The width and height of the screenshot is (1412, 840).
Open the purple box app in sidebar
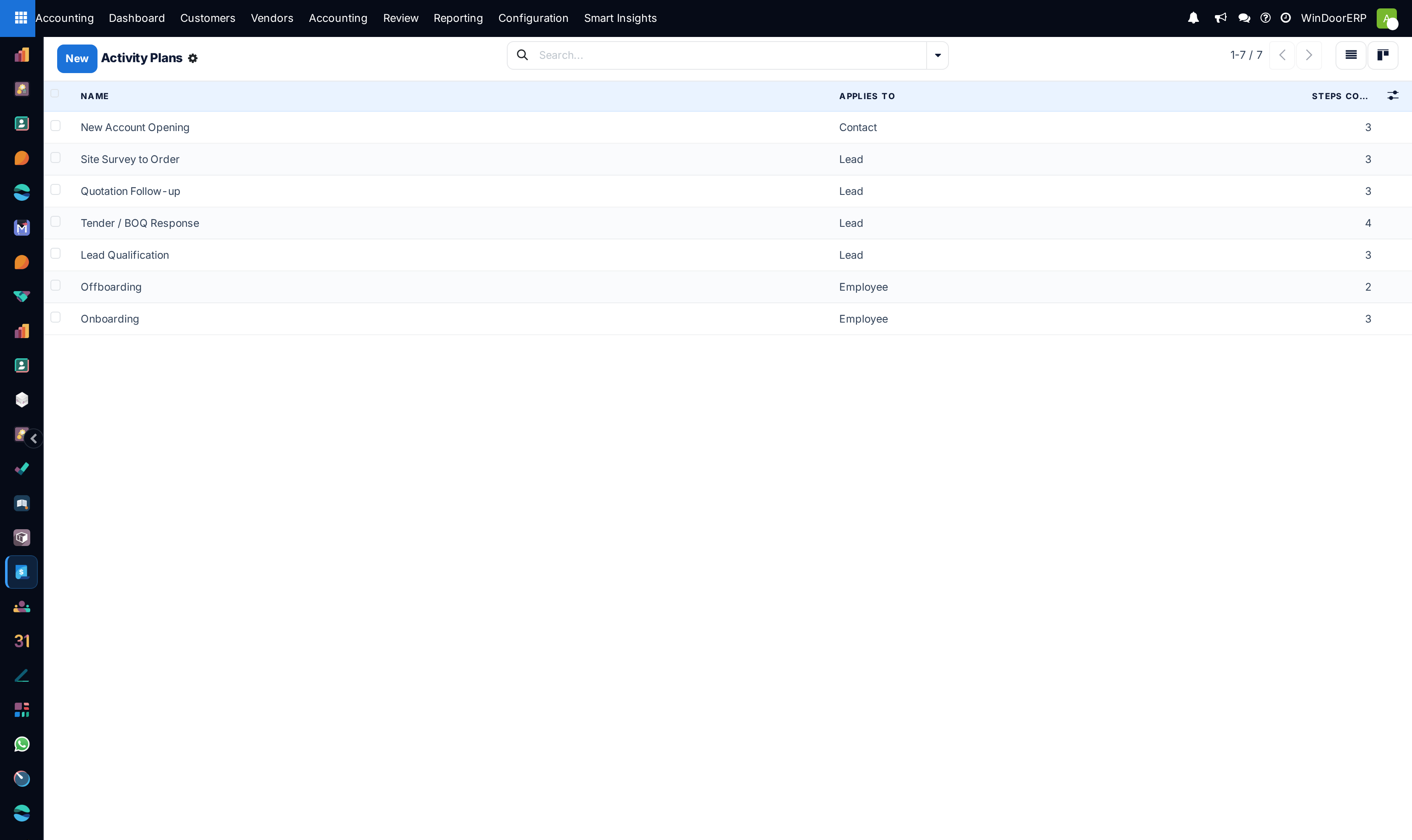point(21,538)
